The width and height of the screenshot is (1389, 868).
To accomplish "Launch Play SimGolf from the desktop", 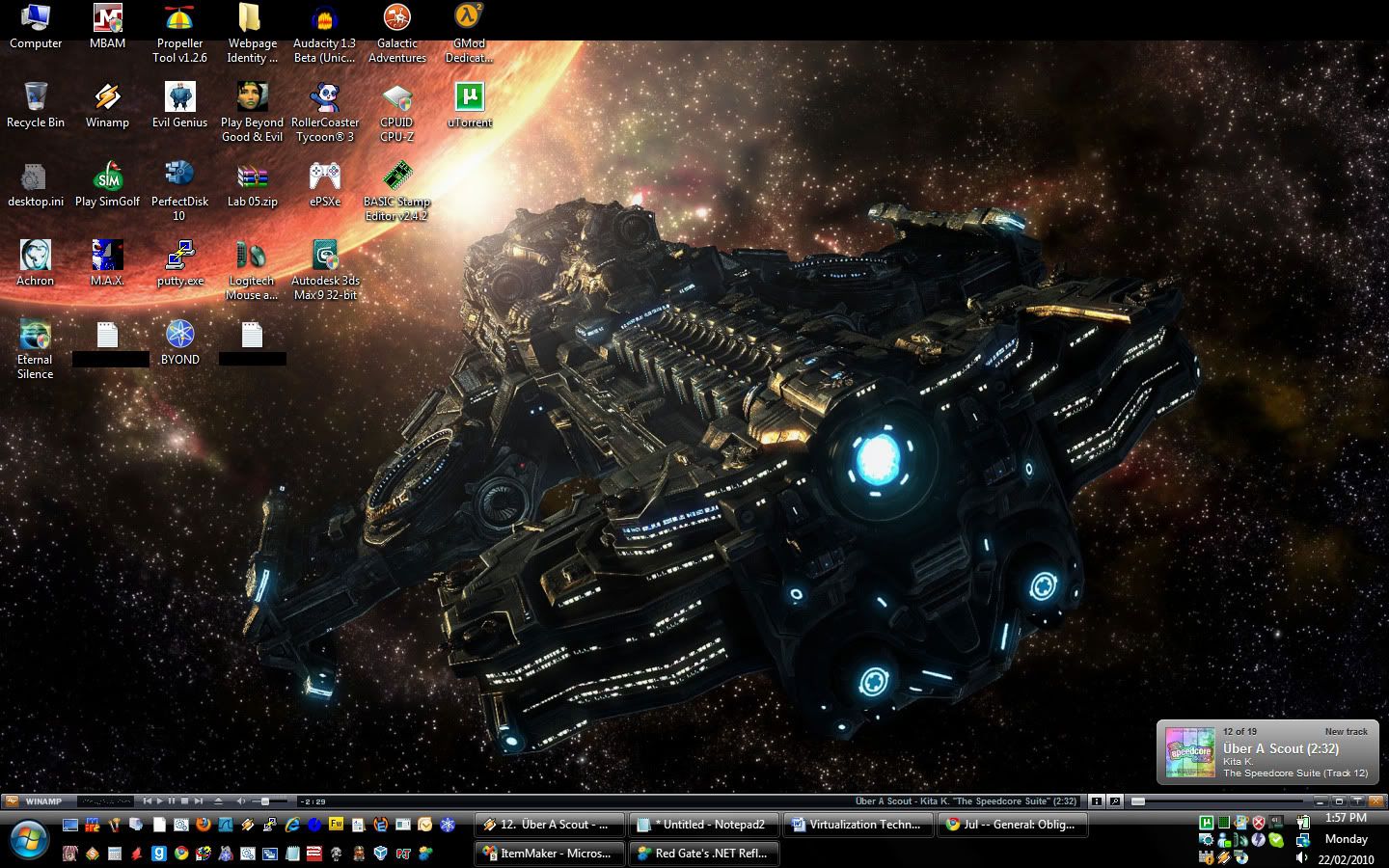I will click(107, 184).
